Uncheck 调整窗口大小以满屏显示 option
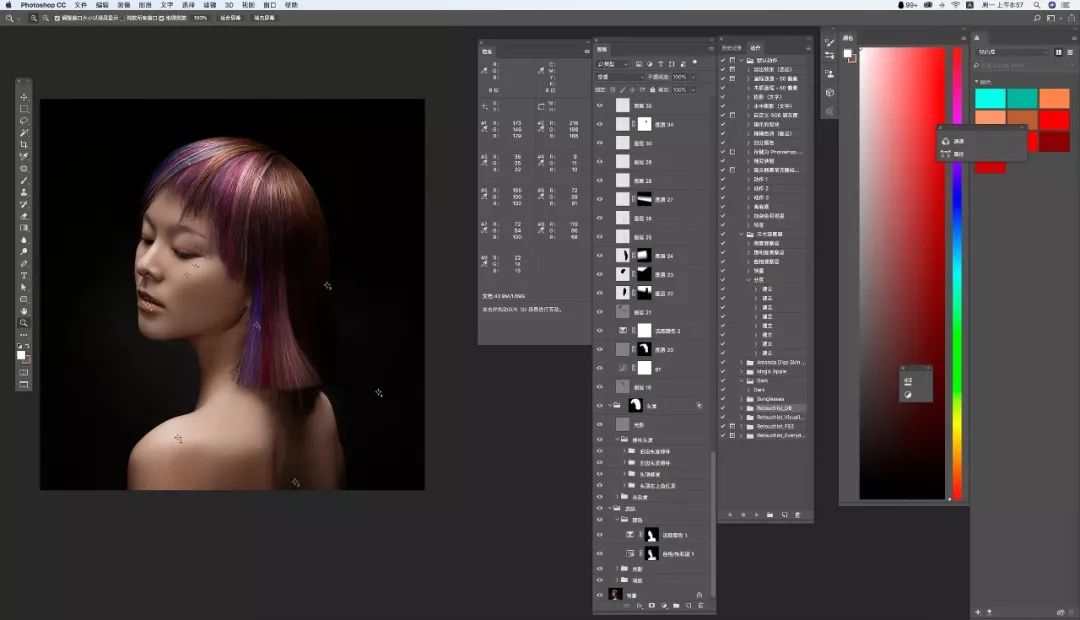This screenshot has width=1080, height=620. pos(57,18)
